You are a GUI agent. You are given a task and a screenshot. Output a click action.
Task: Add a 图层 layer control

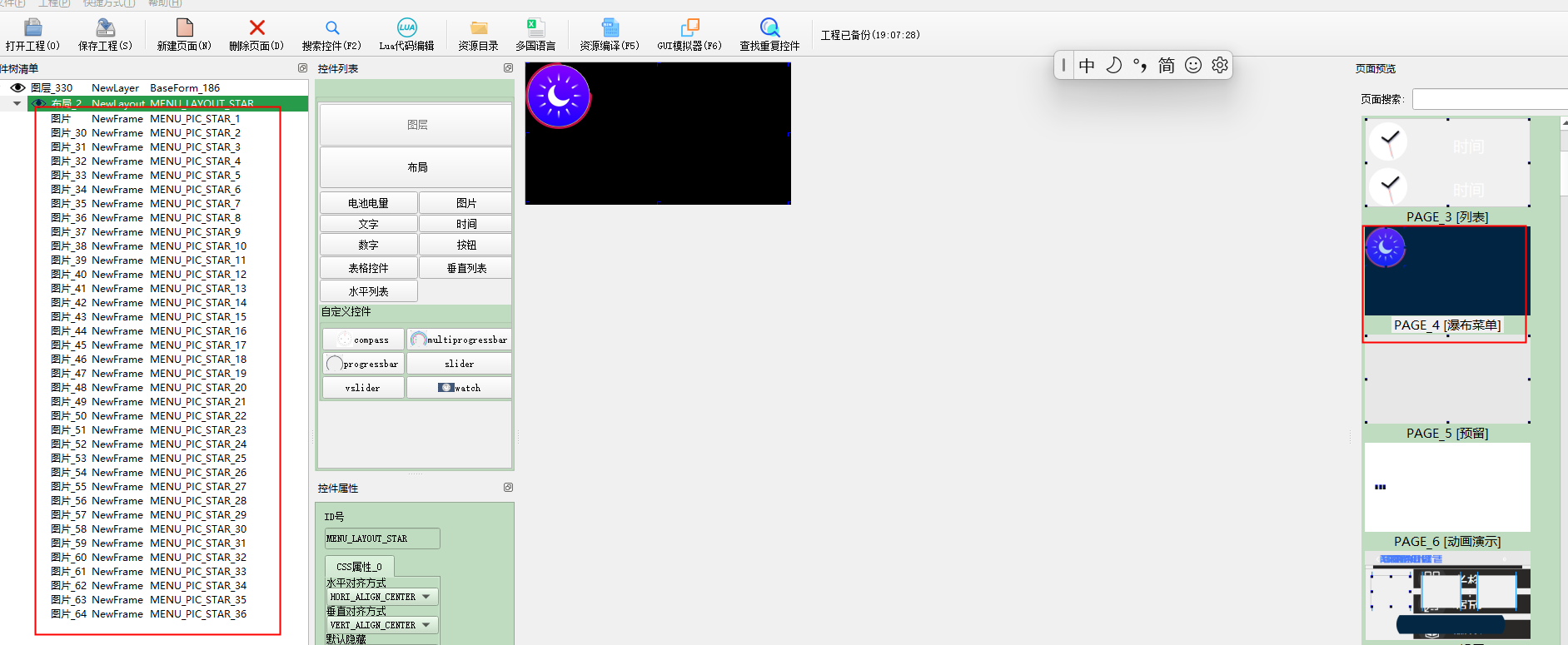click(416, 125)
